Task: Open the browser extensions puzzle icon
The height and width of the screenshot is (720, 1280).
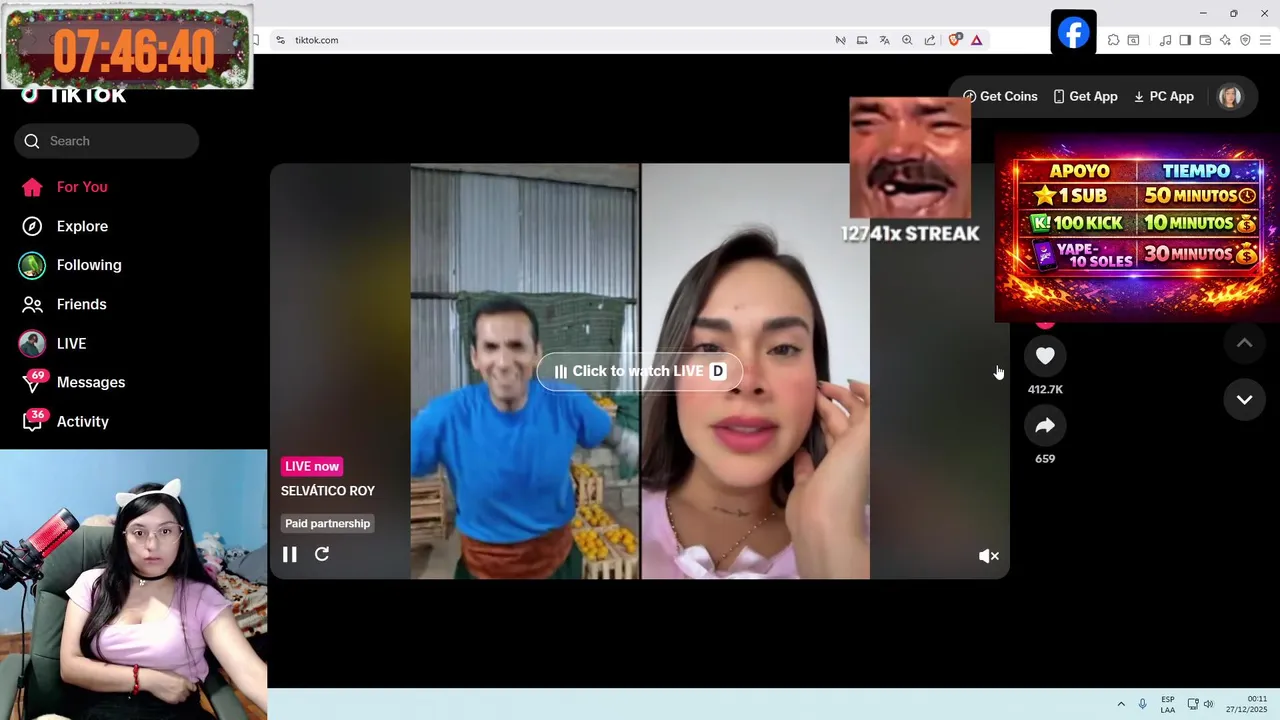Action: [x=1113, y=40]
